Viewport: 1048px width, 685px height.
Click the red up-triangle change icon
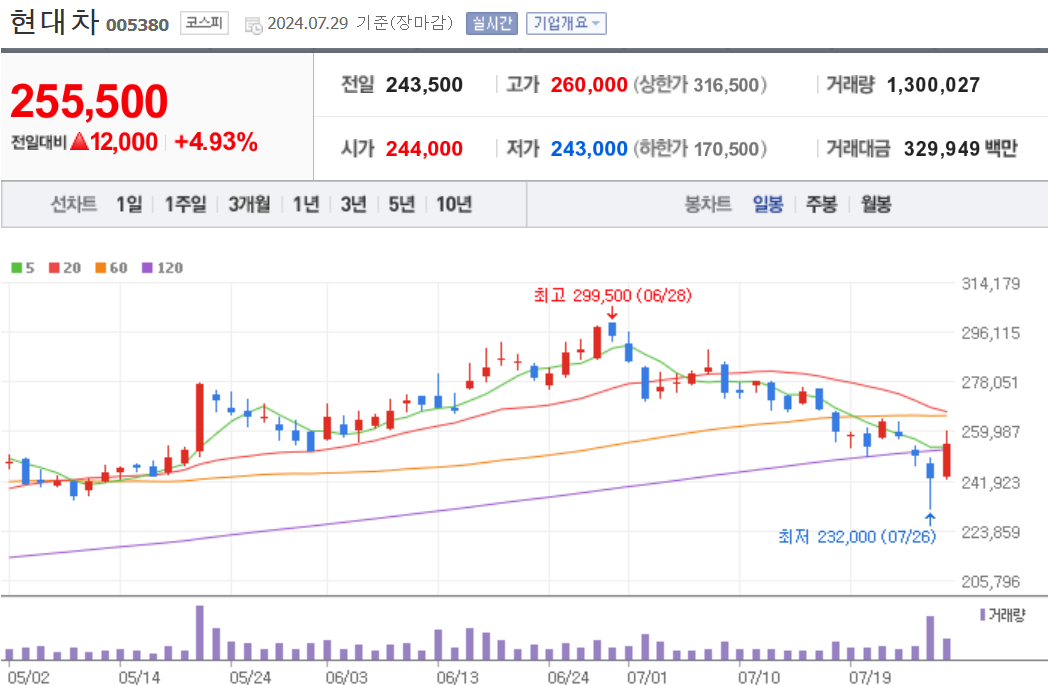click(x=80, y=141)
